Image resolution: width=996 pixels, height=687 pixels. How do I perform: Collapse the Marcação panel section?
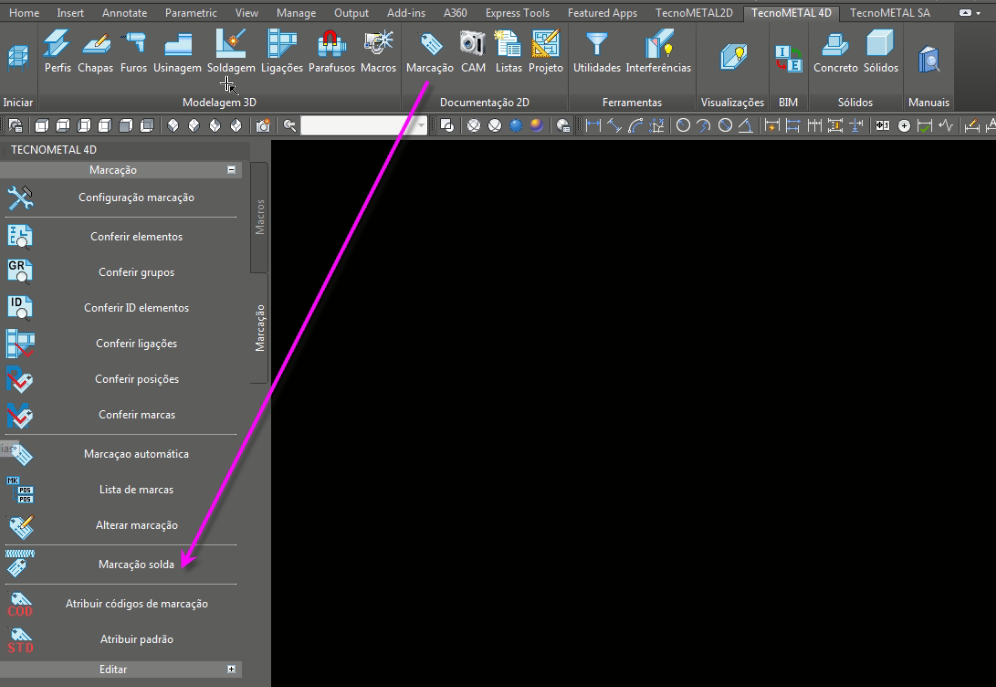pos(231,170)
